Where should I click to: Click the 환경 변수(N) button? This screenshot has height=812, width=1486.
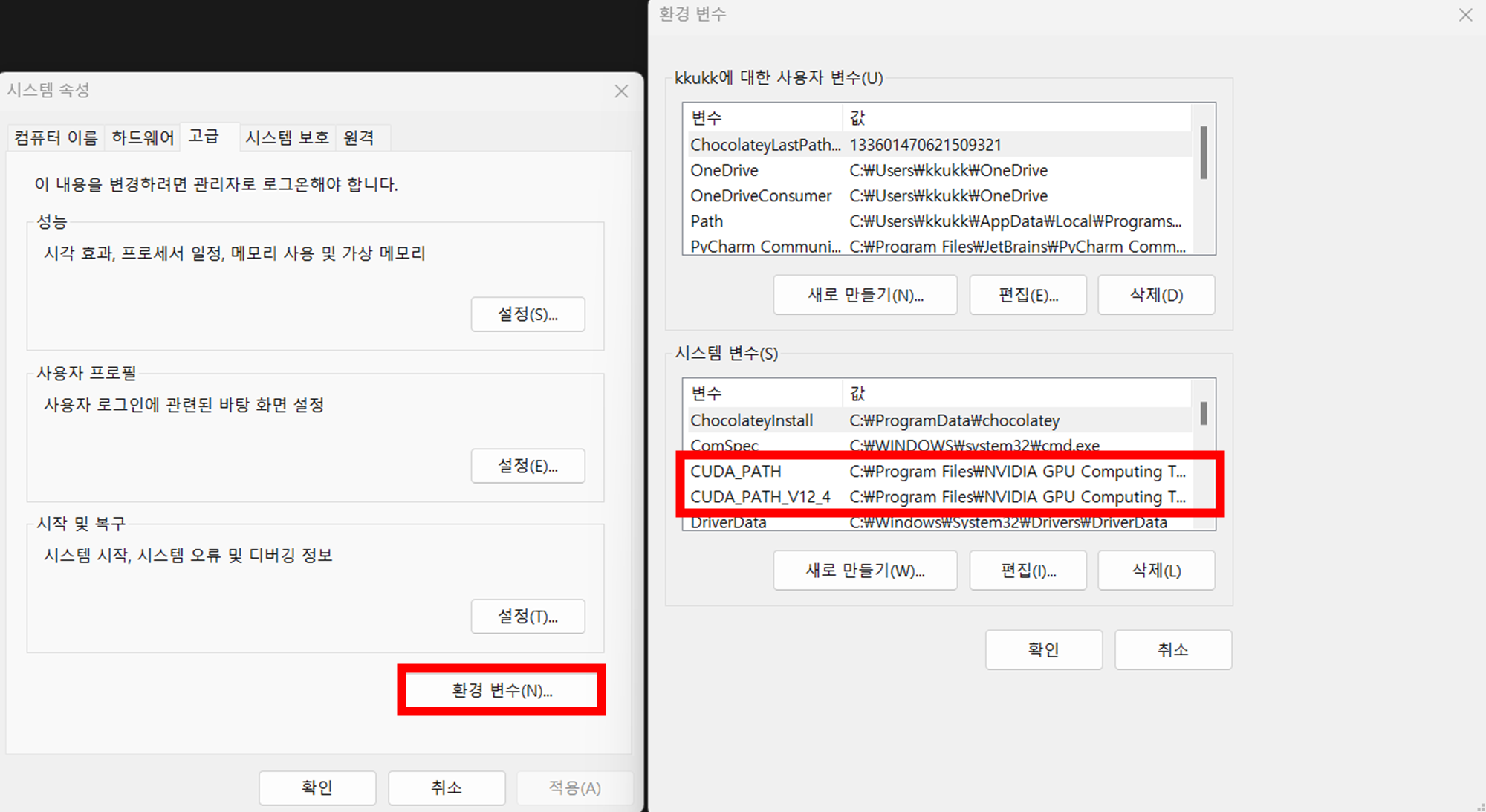tap(502, 690)
